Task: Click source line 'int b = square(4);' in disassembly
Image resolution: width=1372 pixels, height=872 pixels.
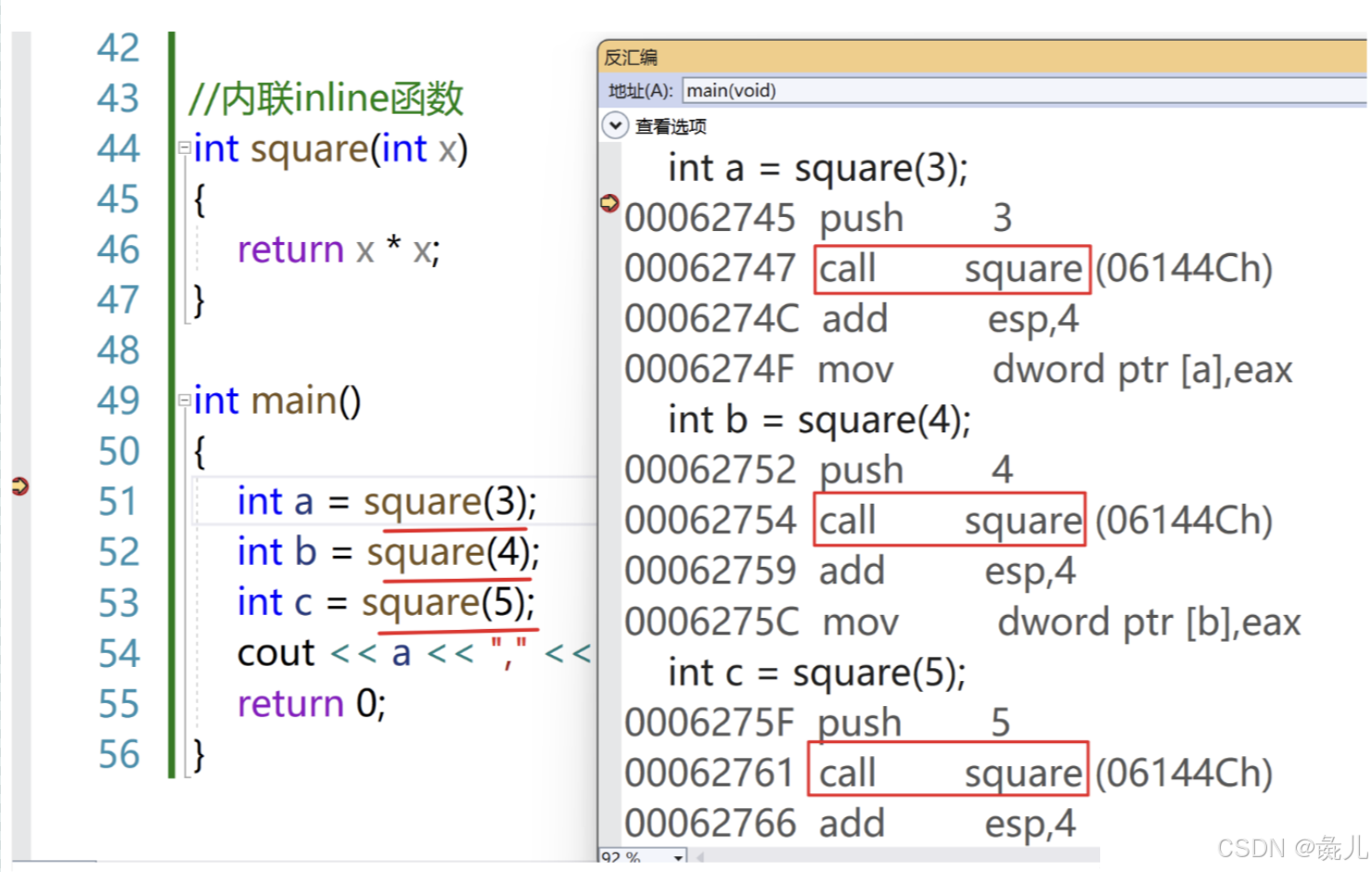Action: 819,420
